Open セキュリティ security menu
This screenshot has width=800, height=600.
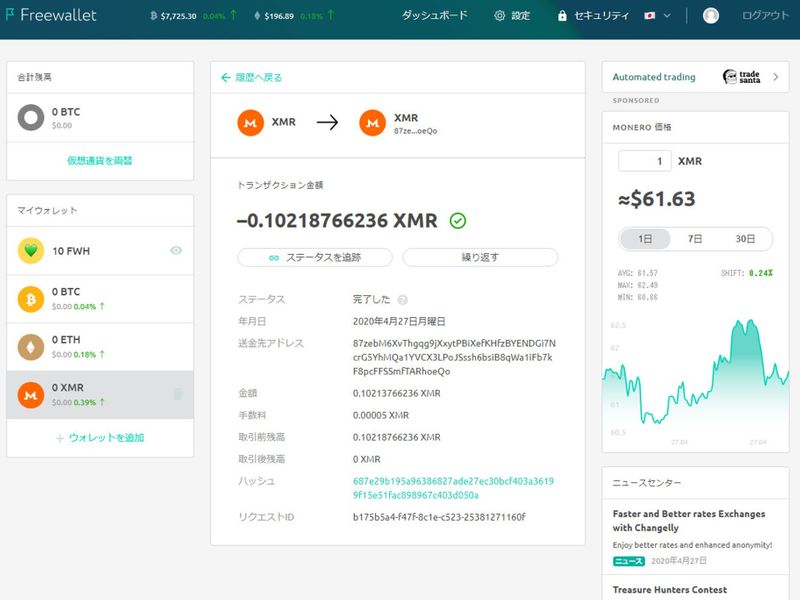point(594,16)
